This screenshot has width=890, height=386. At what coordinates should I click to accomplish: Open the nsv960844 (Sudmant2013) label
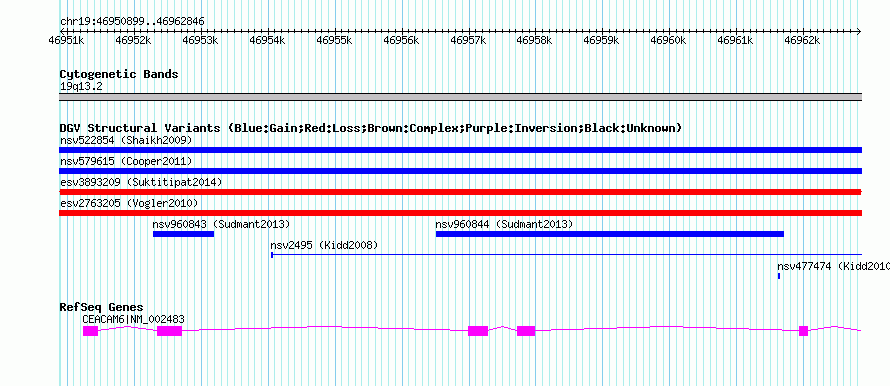[504, 224]
